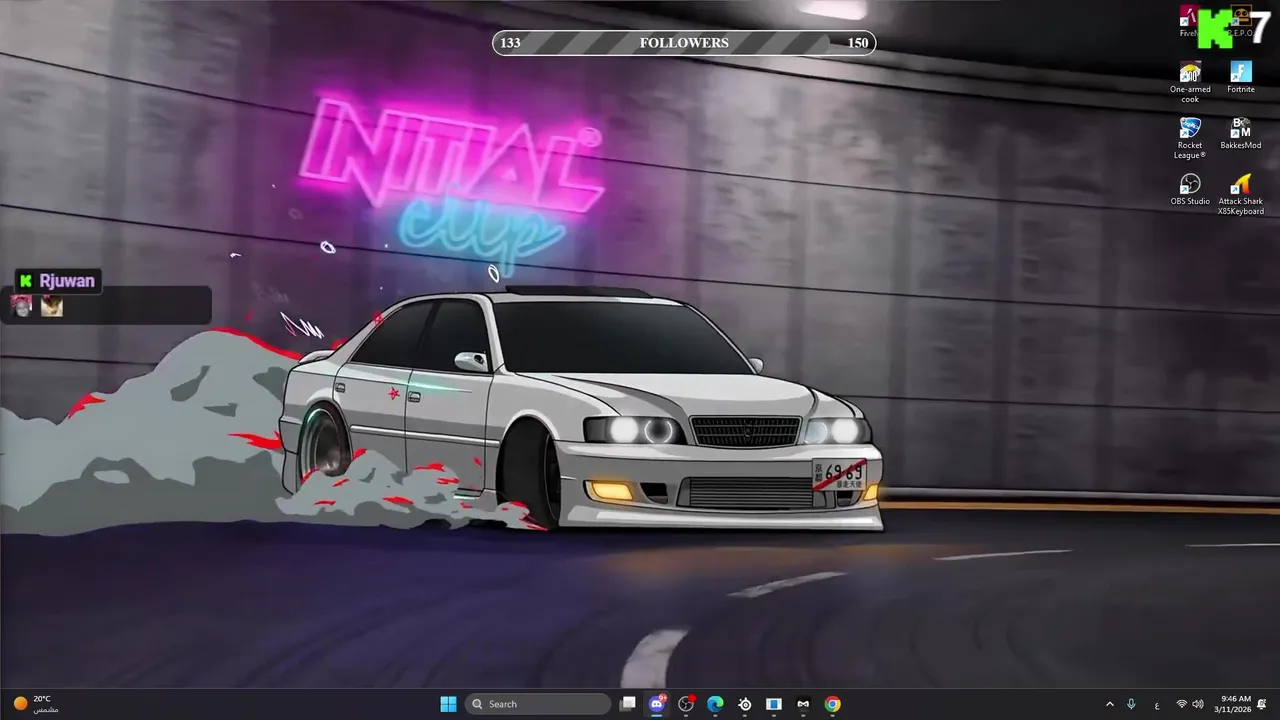1280x720 pixels.
Task: Launch the Rocket League desktop shortcut
Action: click(x=1190, y=138)
